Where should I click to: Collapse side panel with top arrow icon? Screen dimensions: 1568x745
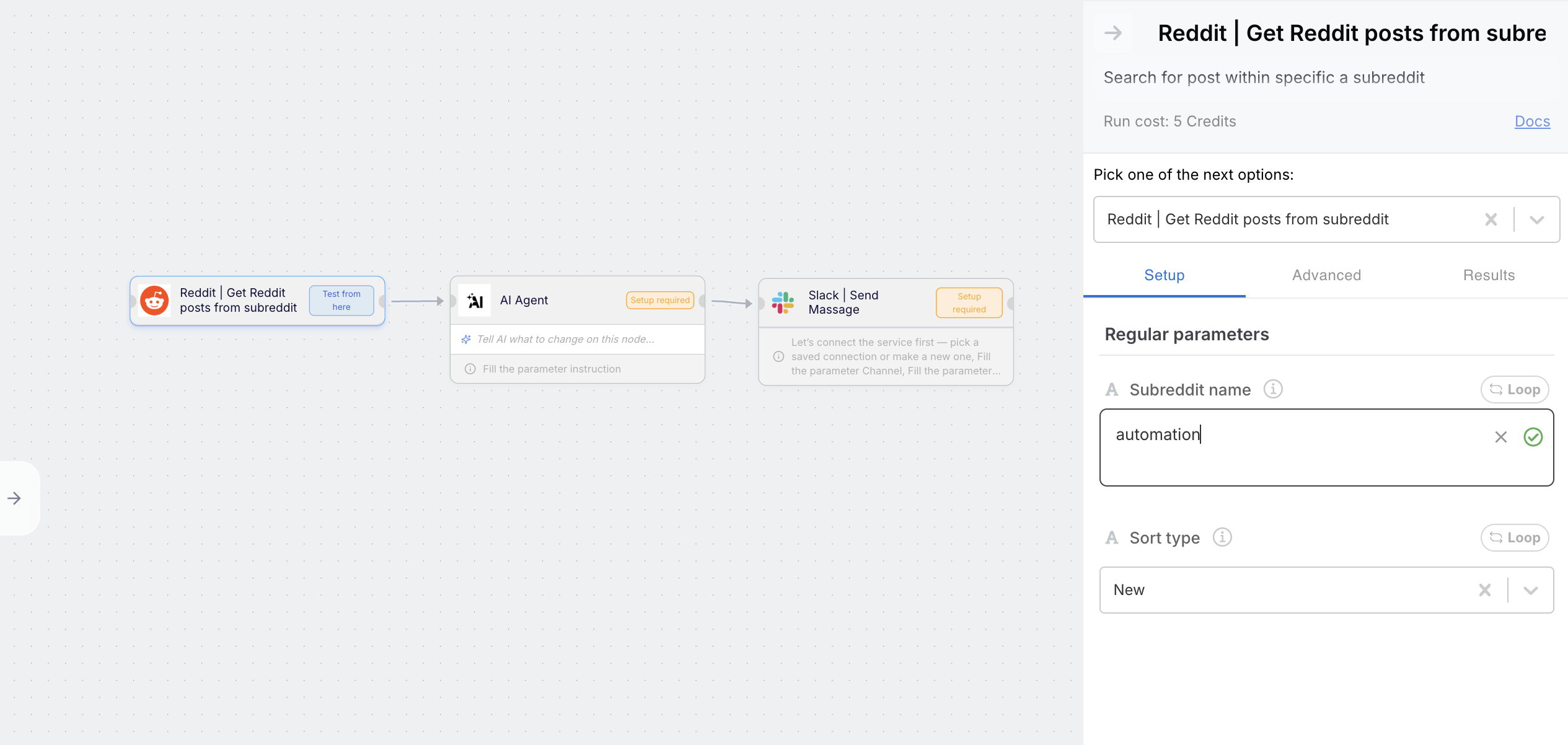1113,33
